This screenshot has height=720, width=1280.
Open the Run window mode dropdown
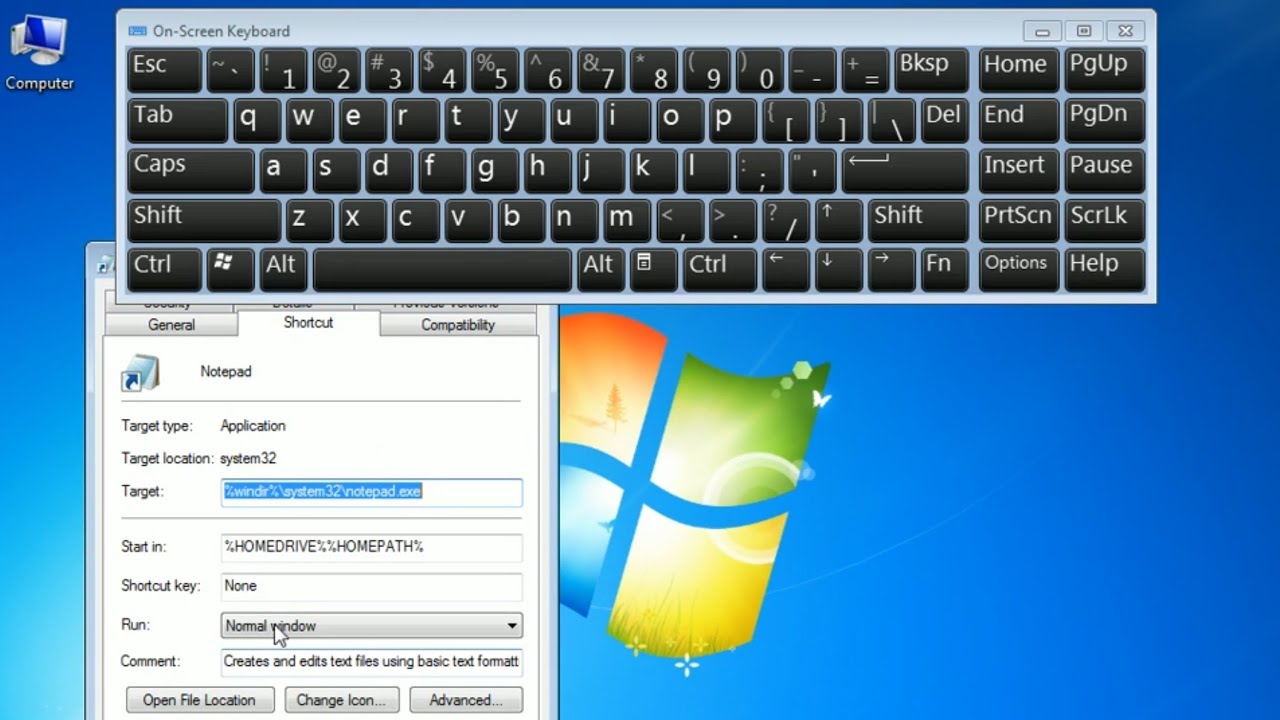(371, 626)
